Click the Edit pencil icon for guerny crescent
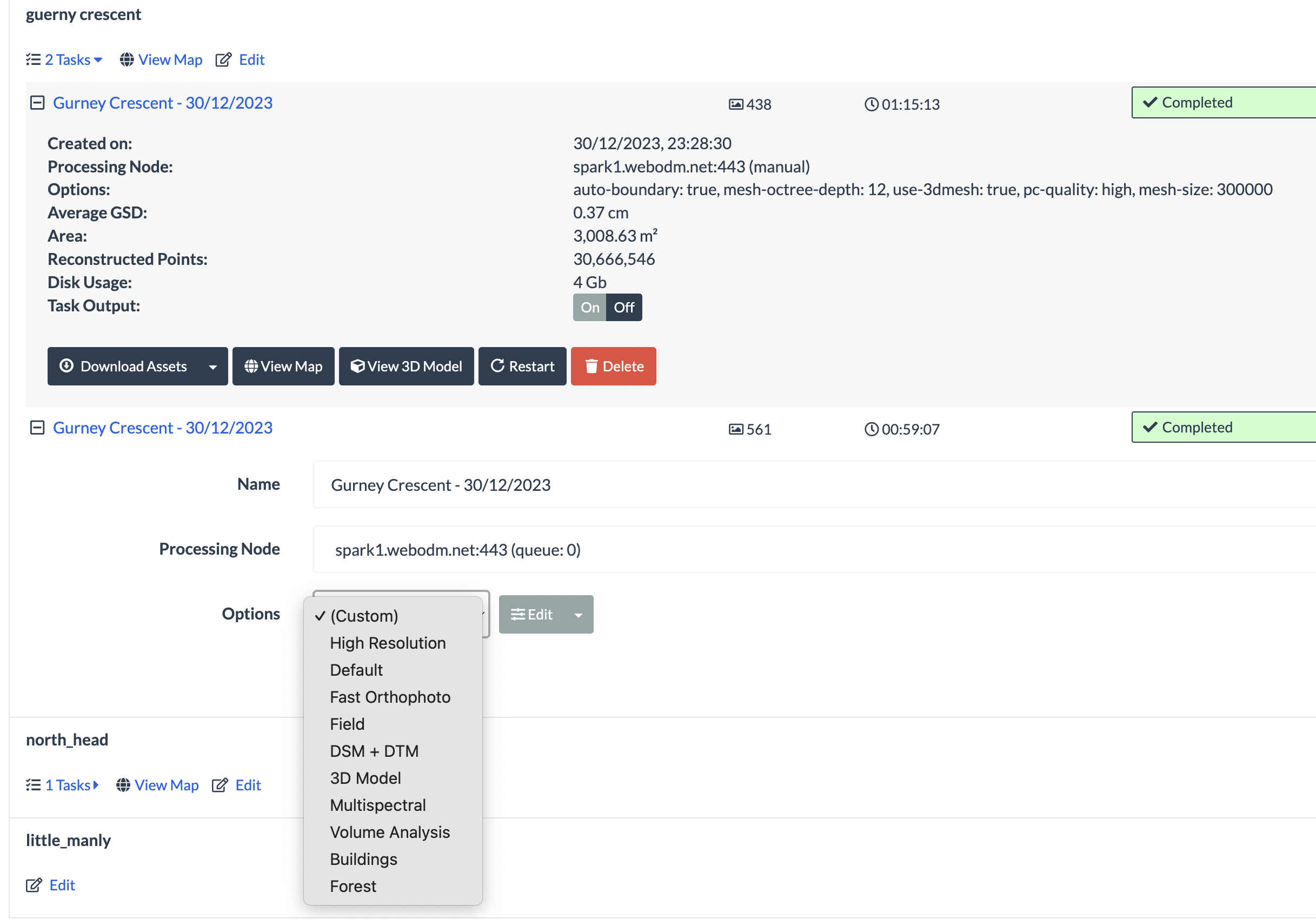The image size is (1316, 919). tap(225, 59)
